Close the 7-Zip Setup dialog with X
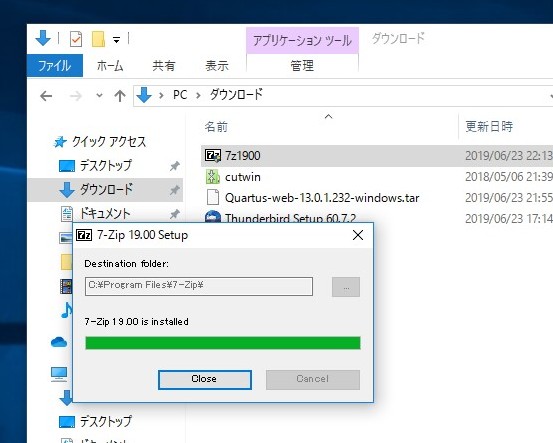This screenshot has height=443, width=553. [x=358, y=235]
